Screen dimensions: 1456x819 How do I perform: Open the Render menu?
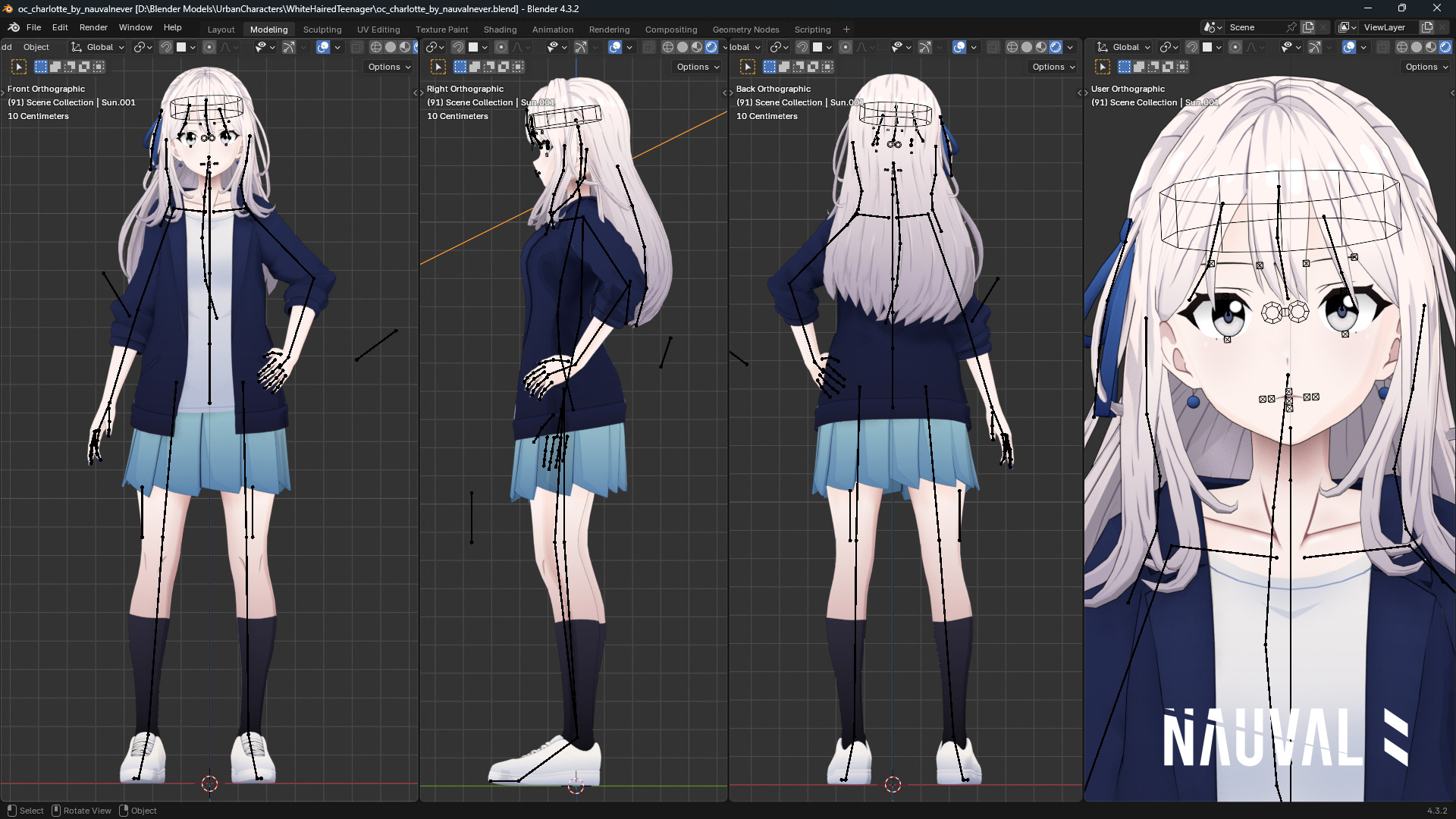tap(93, 27)
